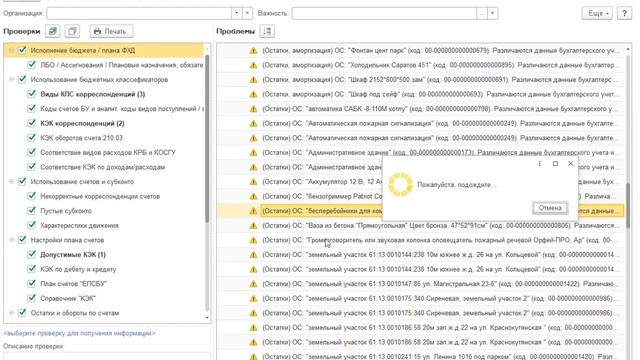The width and height of the screenshot is (640, 360).
Task: Click the Отмена button in wait dialog
Action: 550,208
